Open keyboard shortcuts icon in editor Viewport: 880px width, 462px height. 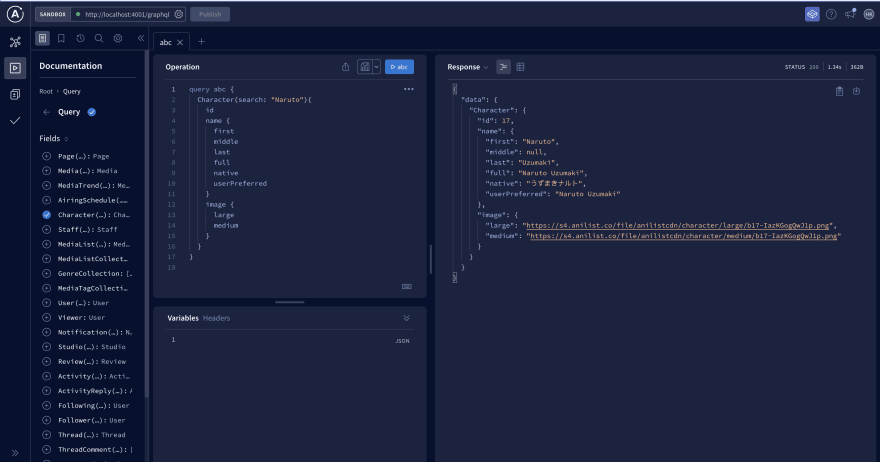pyautogui.click(x=407, y=286)
